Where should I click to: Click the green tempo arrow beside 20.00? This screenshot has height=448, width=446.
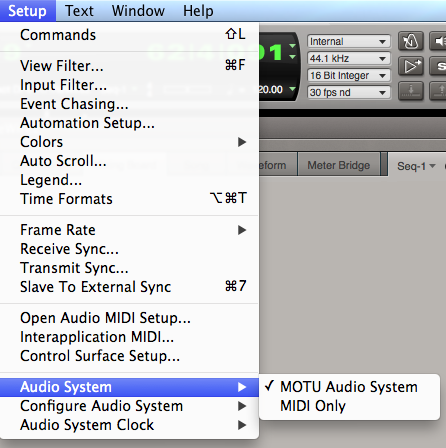(292, 89)
